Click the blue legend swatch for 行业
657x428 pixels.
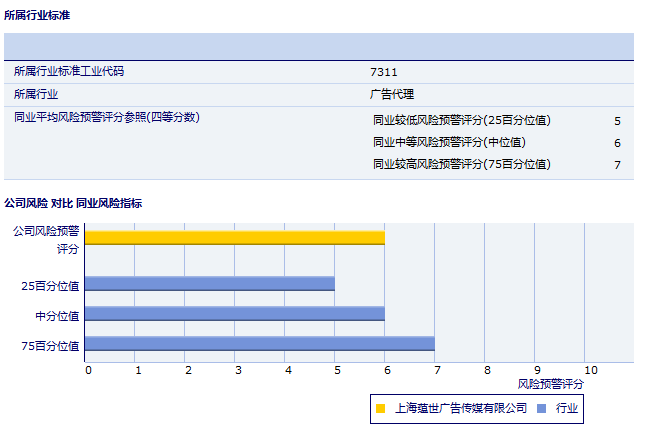tap(541, 408)
